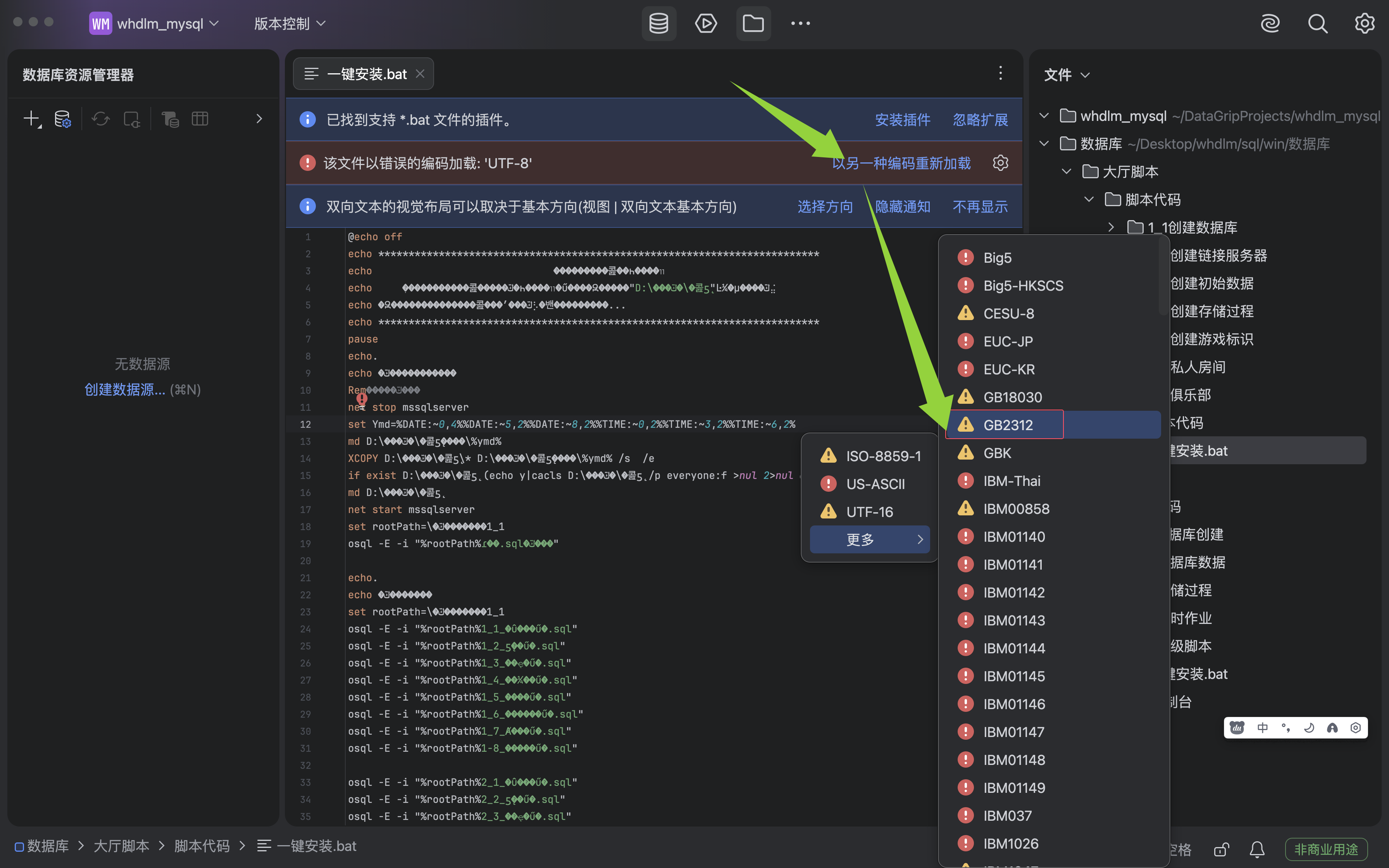Open search everywhere magnifier icon

coord(1317,24)
